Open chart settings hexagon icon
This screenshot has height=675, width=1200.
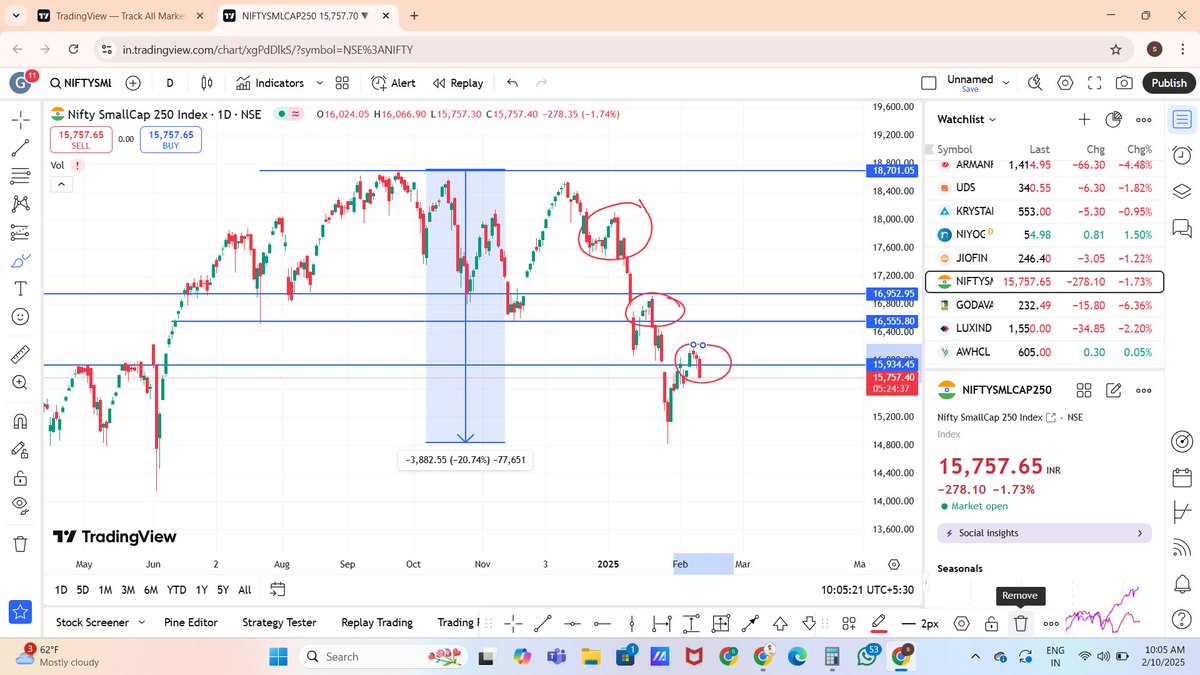(x=1065, y=83)
